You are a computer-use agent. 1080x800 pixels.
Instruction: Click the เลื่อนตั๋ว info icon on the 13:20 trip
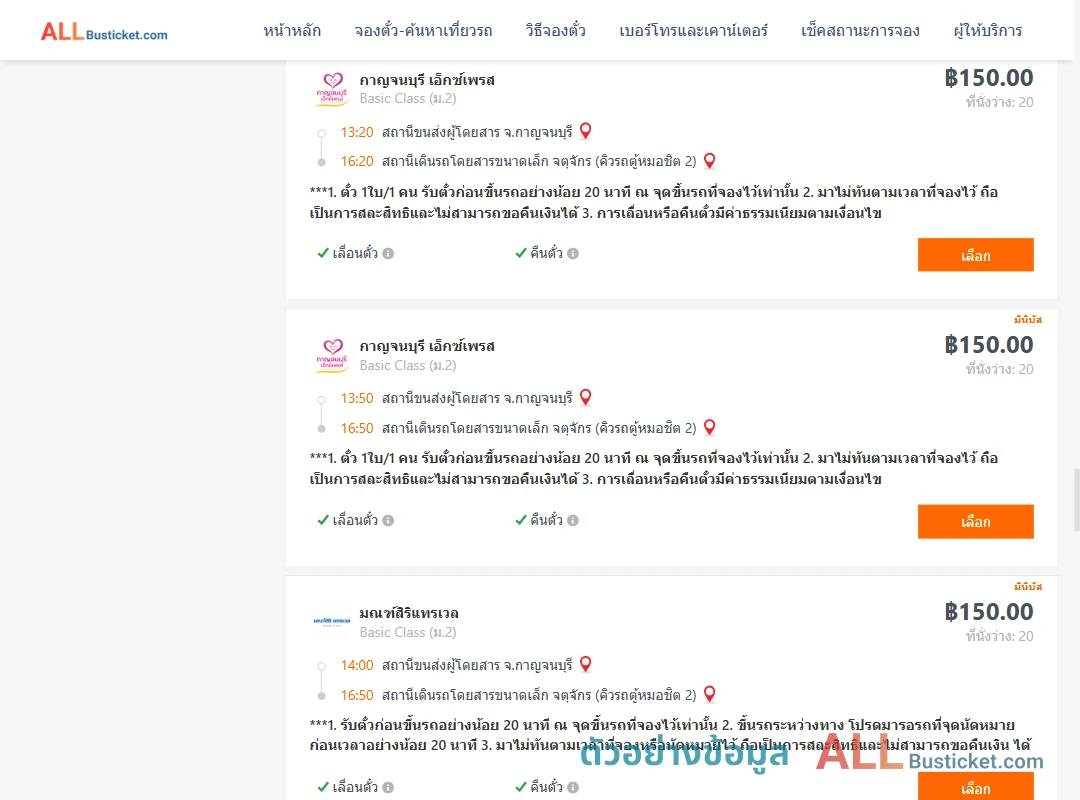click(x=388, y=254)
